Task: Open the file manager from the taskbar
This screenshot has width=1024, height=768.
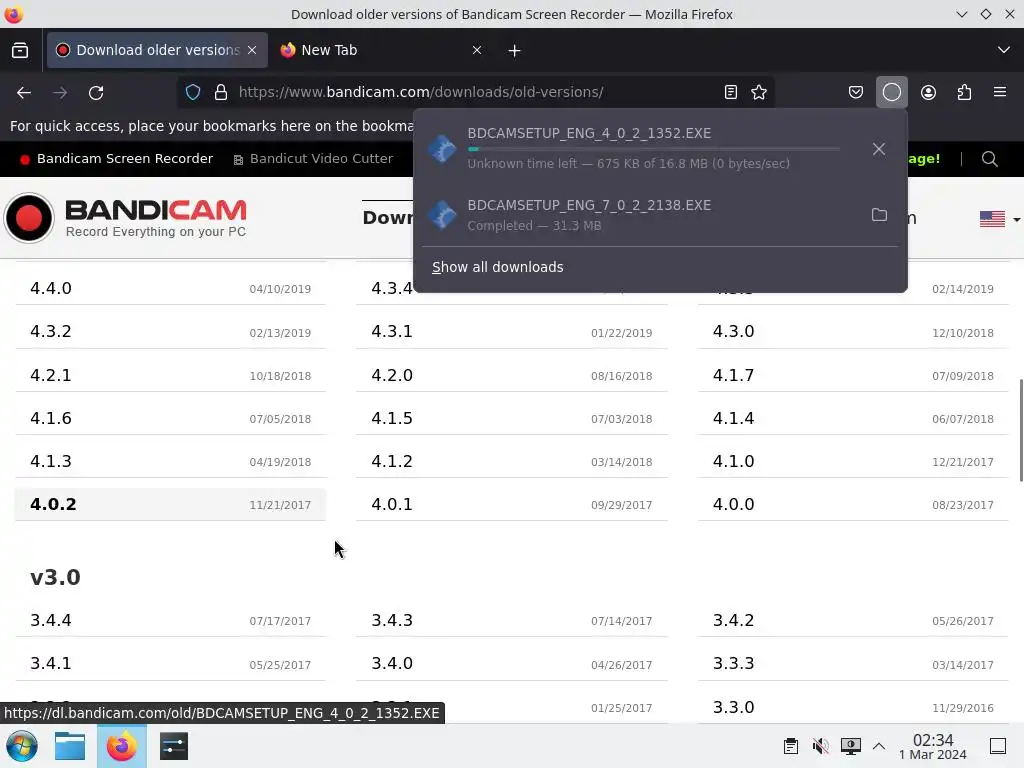Action: pyautogui.click(x=70, y=746)
